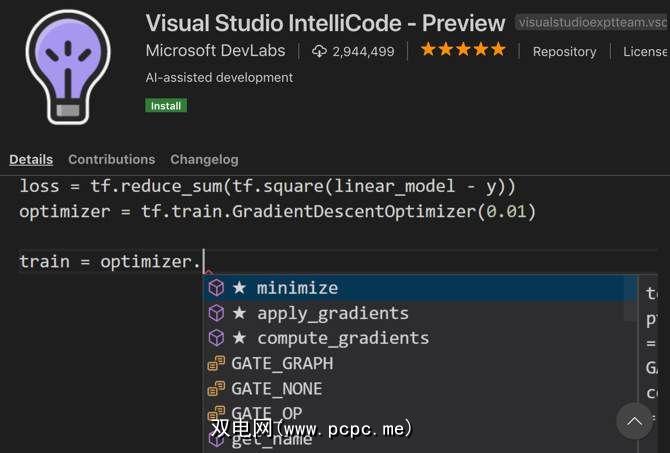670x453 pixels.
Task: Select the starred minimize suggestion
Action: (x=297, y=288)
